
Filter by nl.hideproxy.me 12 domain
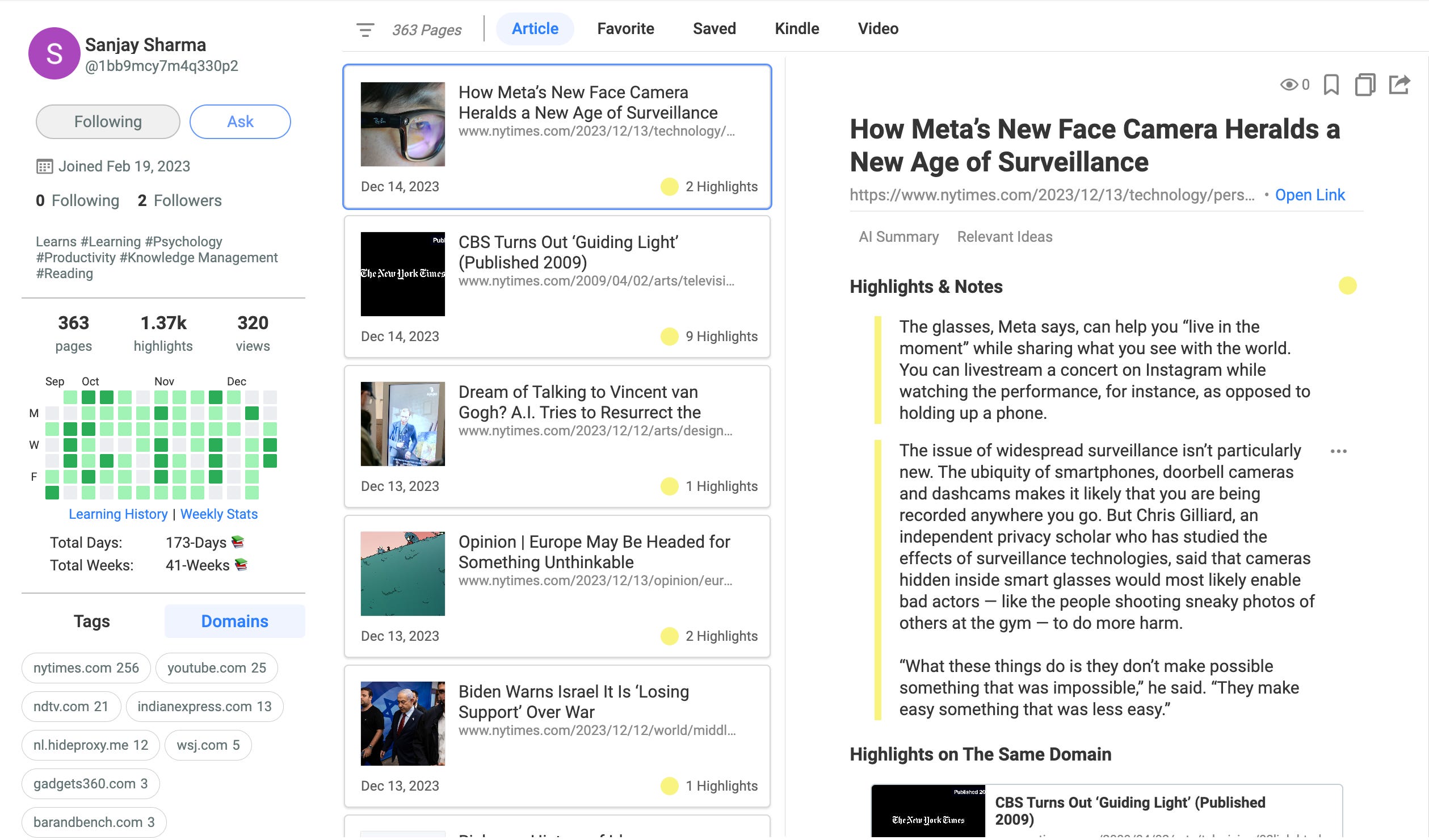pos(91,745)
